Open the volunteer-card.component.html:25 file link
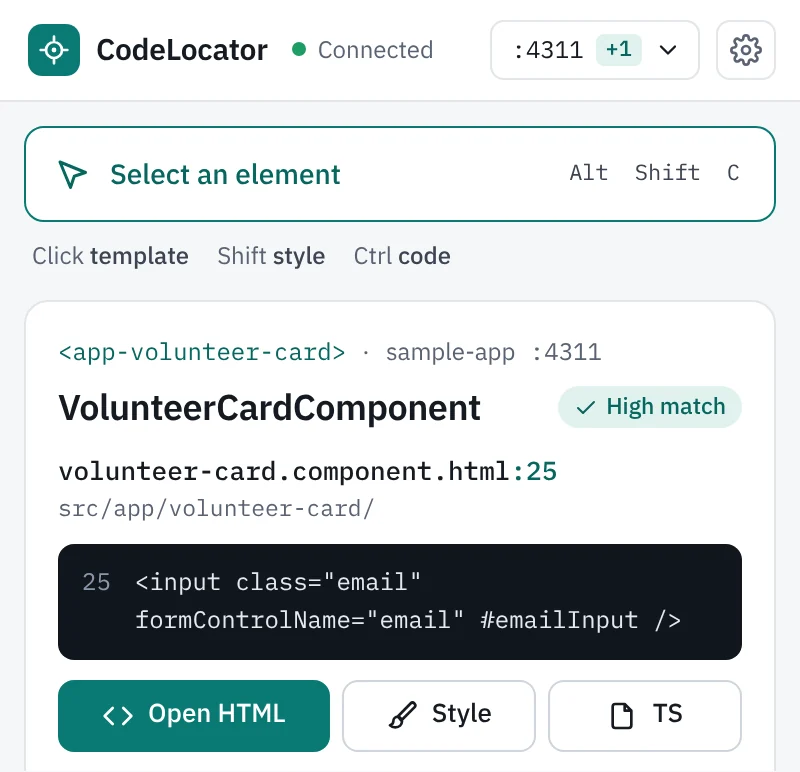This screenshot has height=772, width=800. 308,471
